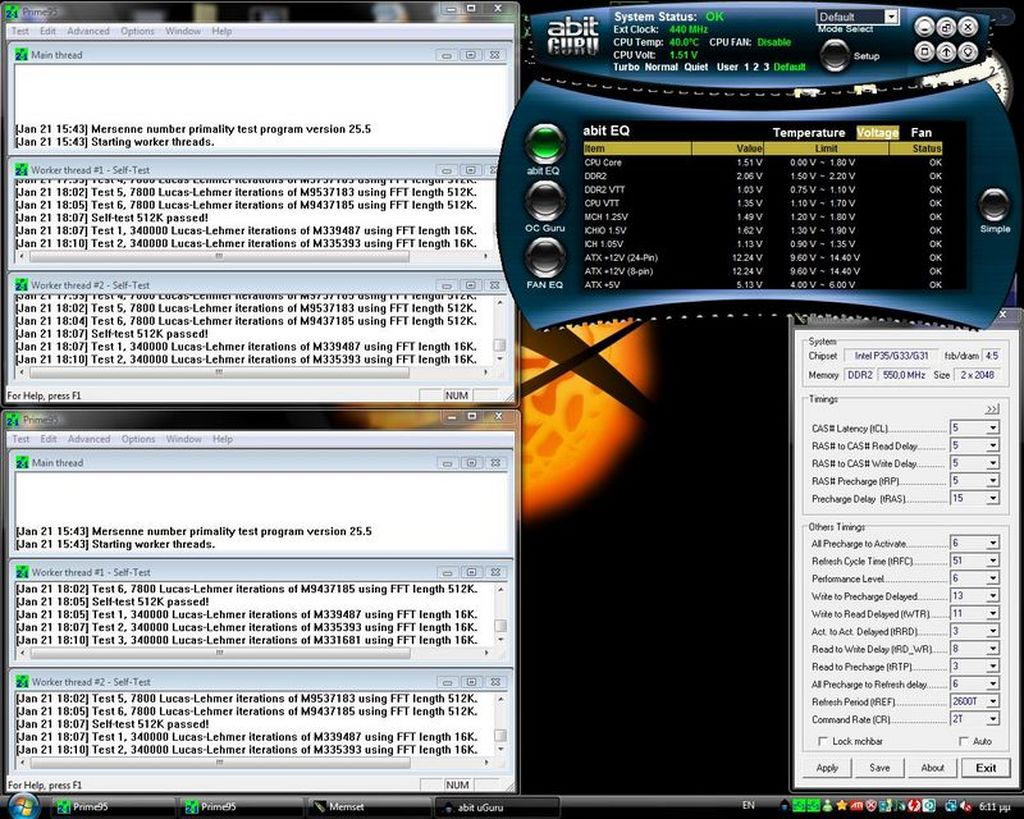The width and height of the screenshot is (1024, 819).
Task: Open the Windows Start orb
Action: click(x=24, y=806)
